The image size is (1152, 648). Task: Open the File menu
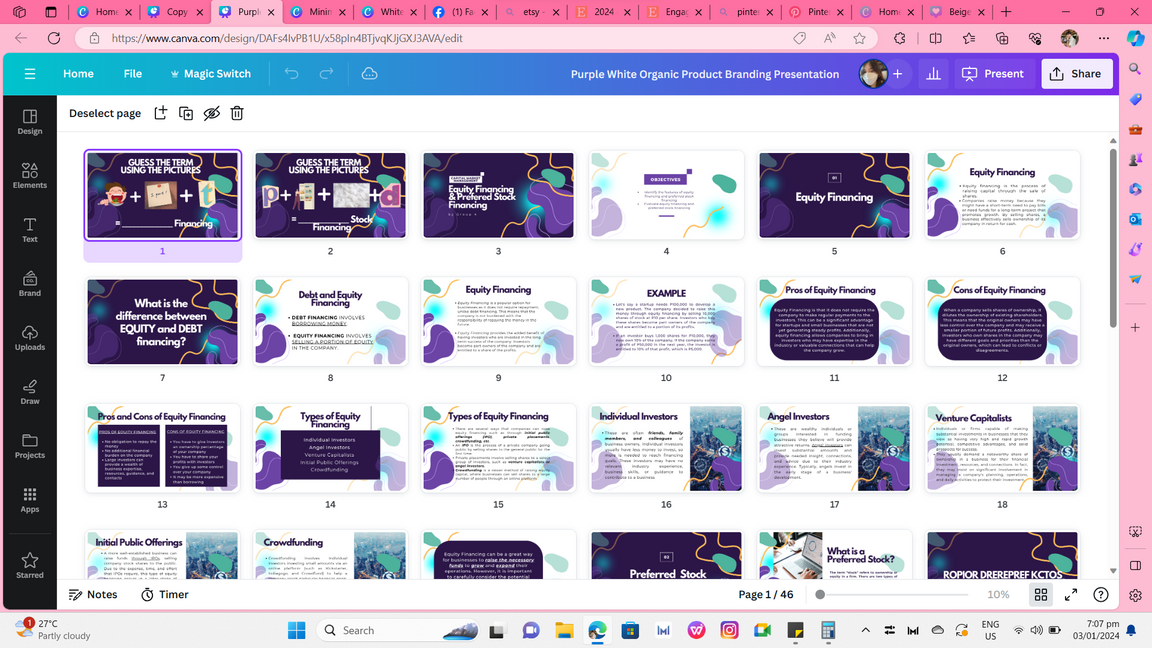pyautogui.click(x=133, y=74)
